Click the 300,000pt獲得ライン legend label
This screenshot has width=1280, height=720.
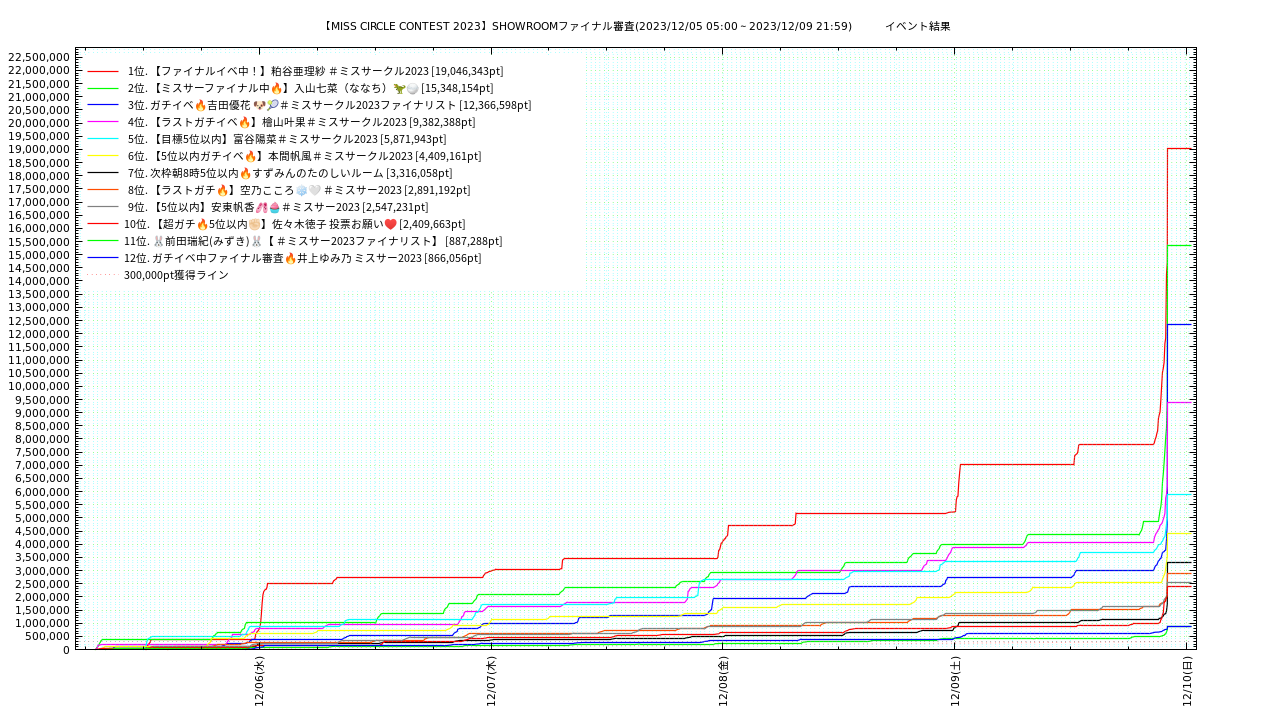[x=176, y=275]
